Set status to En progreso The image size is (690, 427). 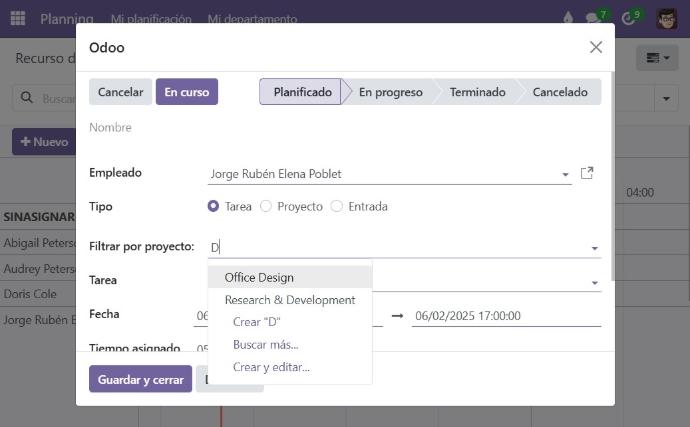pos(391,92)
